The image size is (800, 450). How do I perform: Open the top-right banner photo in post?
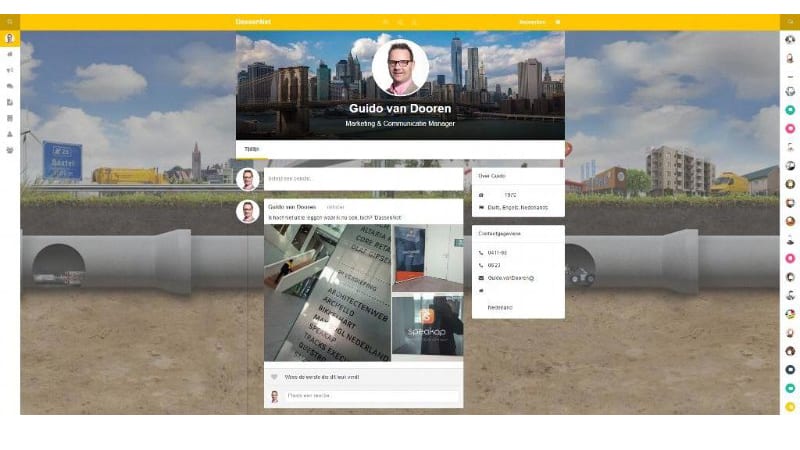pos(428,257)
